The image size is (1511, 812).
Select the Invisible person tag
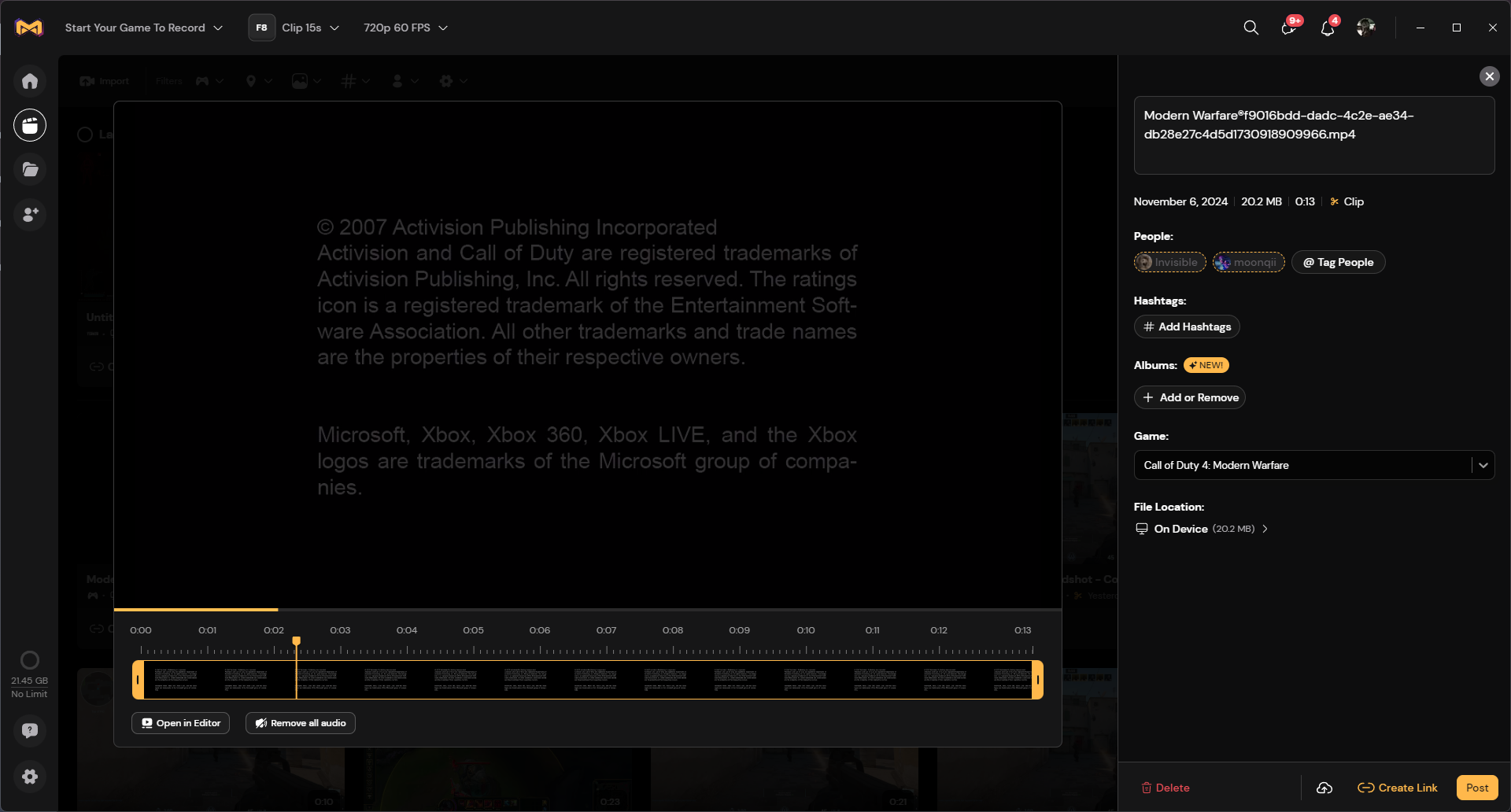(1169, 262)
